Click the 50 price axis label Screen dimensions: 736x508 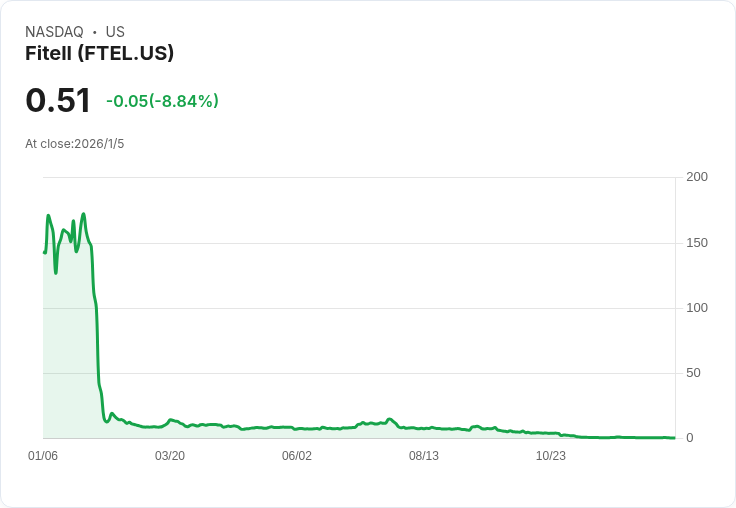coord(693,373)
